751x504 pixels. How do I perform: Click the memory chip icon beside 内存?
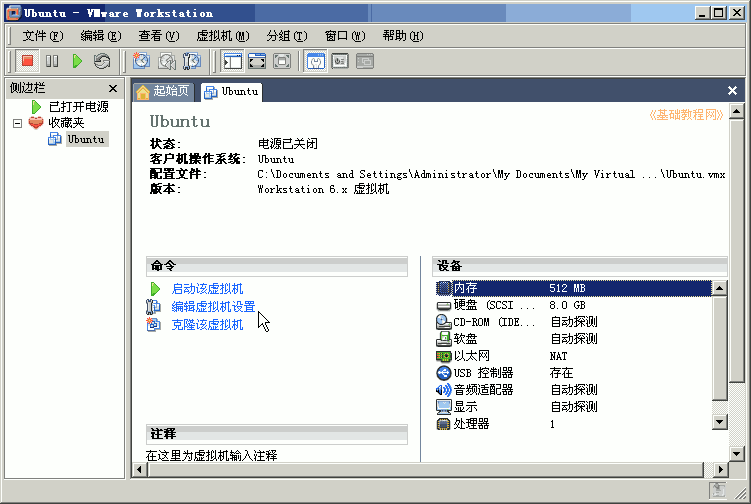click(x=444, y=288)
